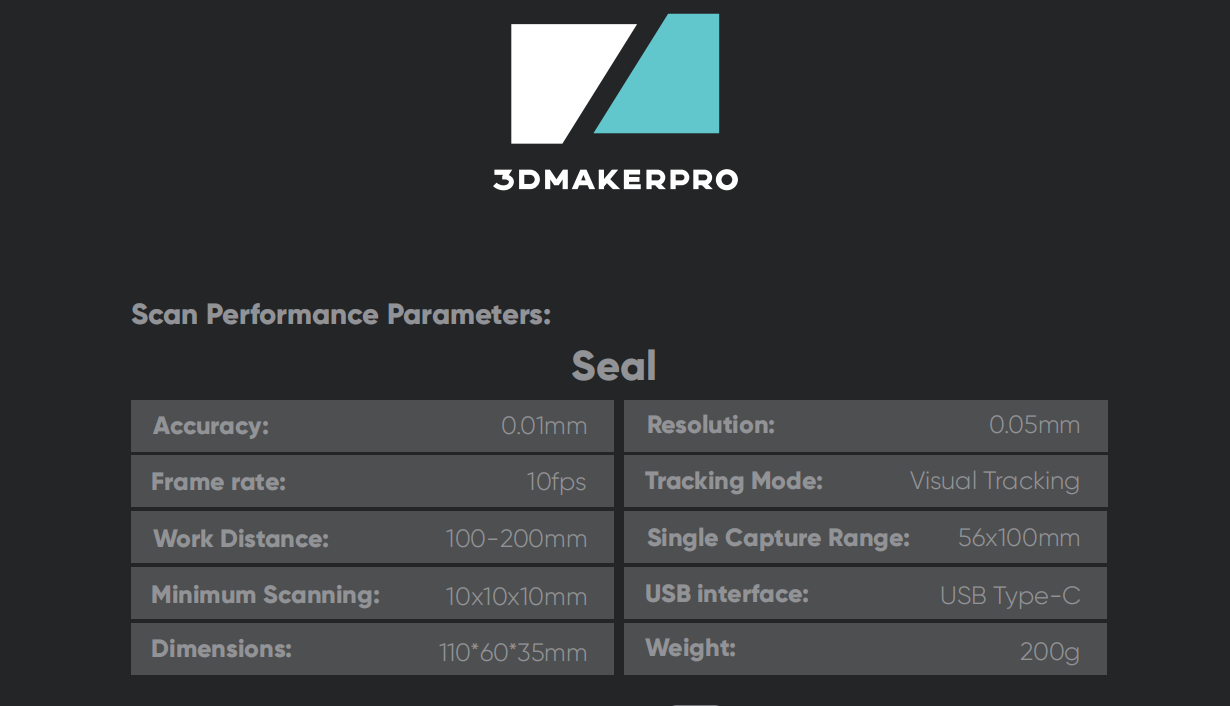Select the Single Capture Range label

point(778,538)
